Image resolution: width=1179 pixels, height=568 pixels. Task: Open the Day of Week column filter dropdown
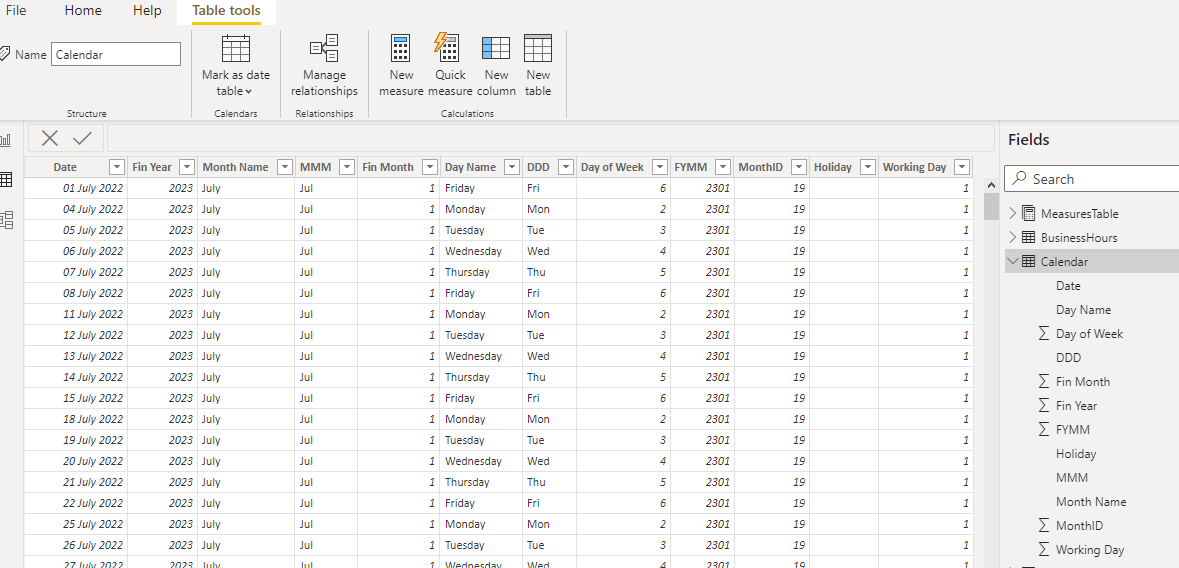click(x=660, y=167)
